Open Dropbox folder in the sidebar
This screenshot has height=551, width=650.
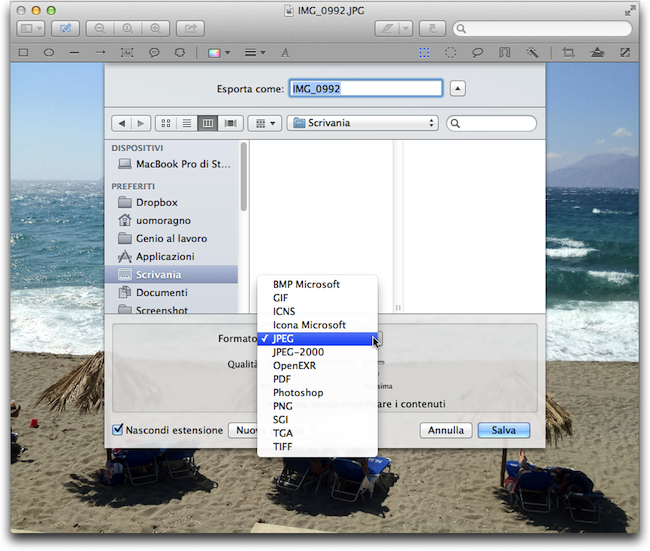pyautogui.click(x=156, y=202)
